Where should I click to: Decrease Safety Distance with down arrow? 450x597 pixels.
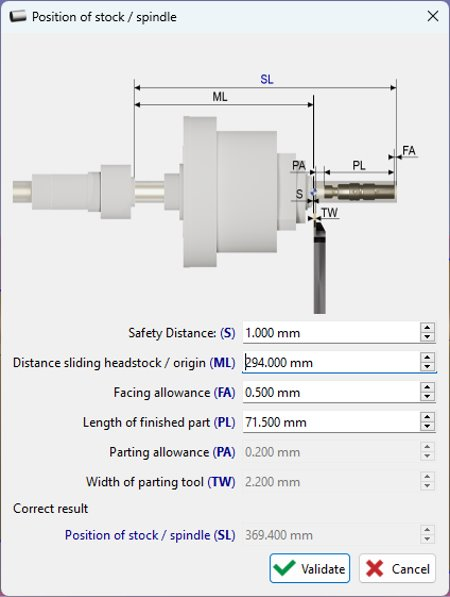tap(428, 337)
